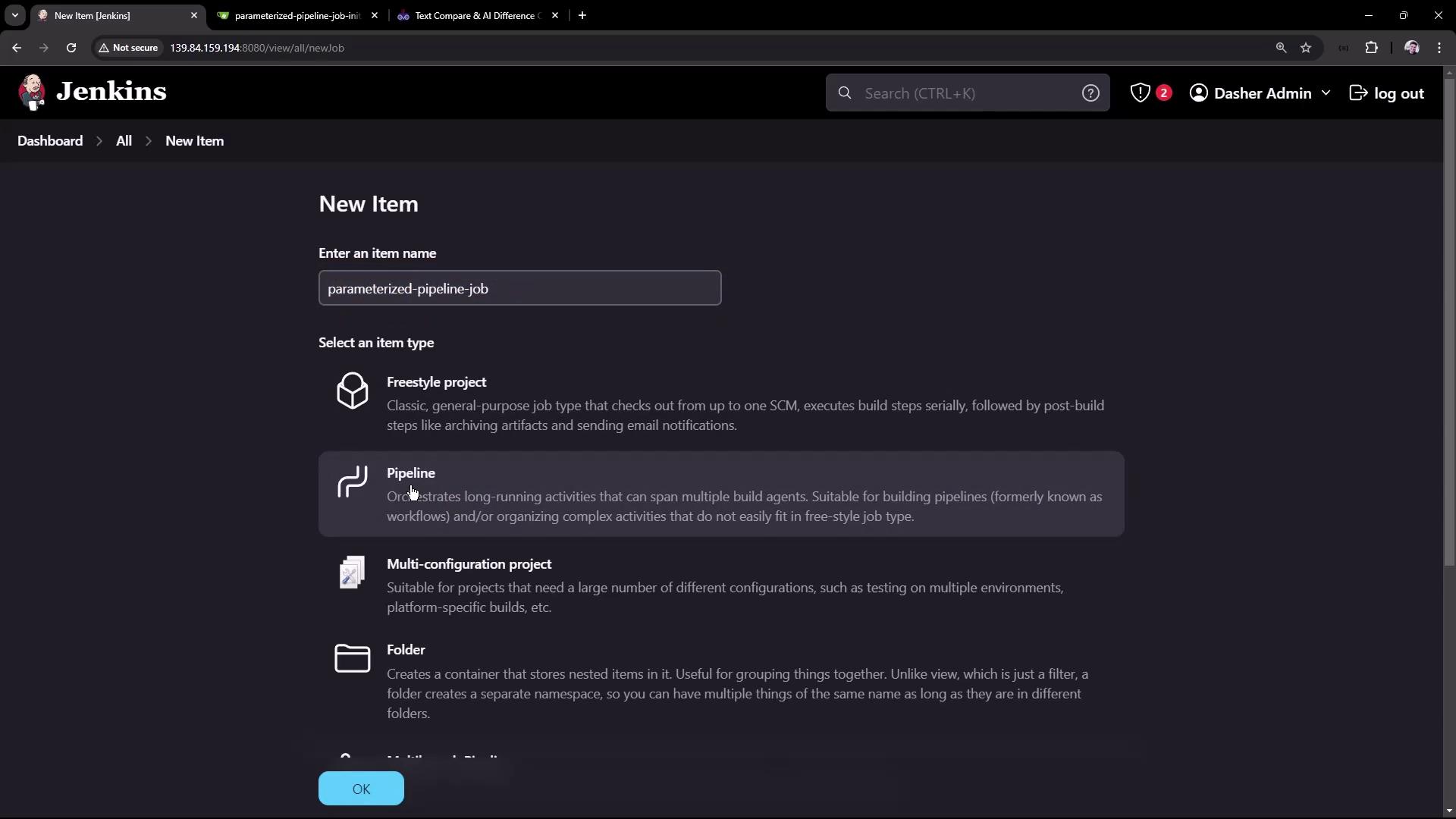
Task: Switch to the parameterized-pipeline-job browser tab
Action: [x=297, y=15]
